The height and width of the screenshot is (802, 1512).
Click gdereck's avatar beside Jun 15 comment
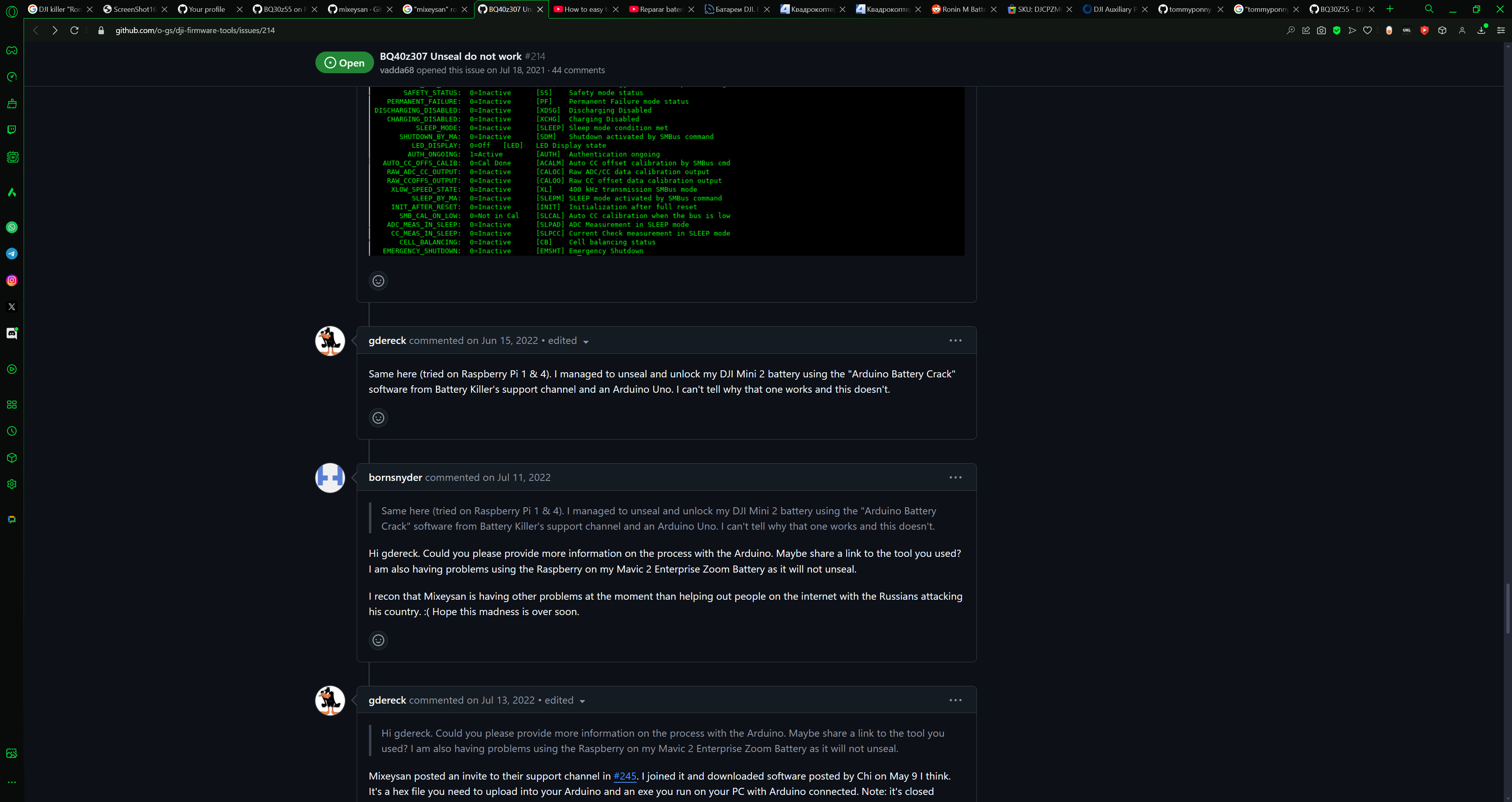click(x=330, y=341)
